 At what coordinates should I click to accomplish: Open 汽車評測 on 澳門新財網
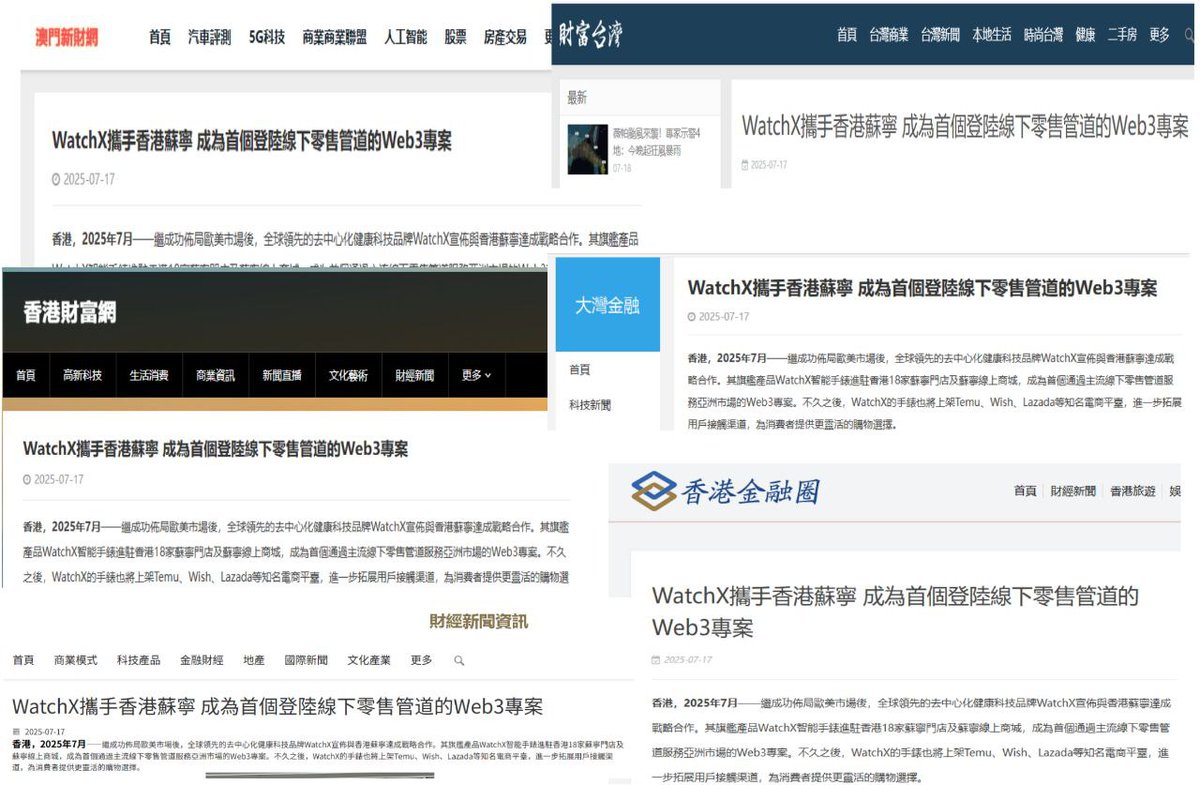(x=210, y=37)
